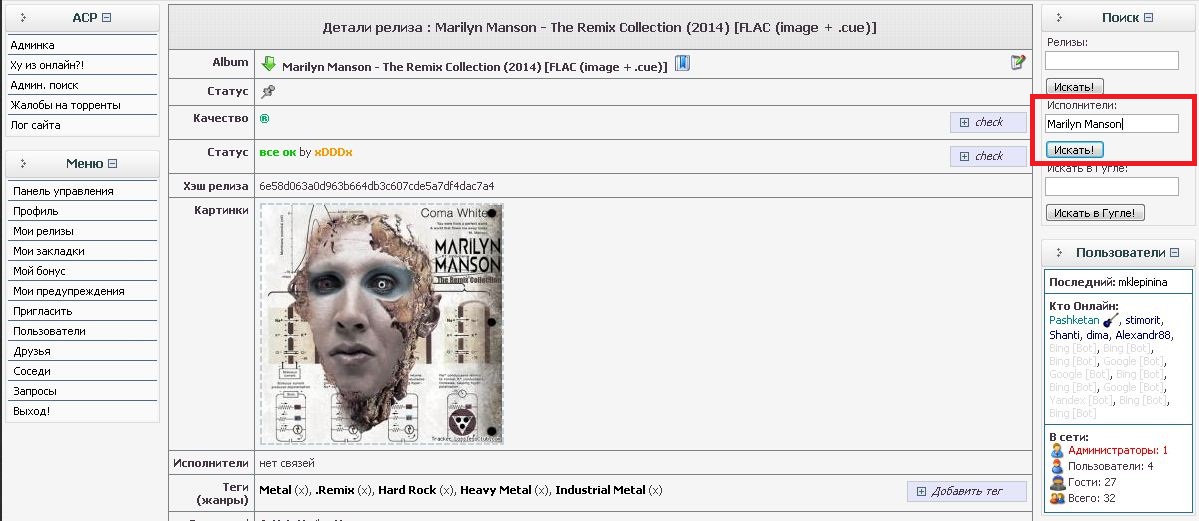The width and height of the screenshot is (1199, 521).
Task: Click the guitar icon next to Pashketan
Action: click(x=1112, y=320)
